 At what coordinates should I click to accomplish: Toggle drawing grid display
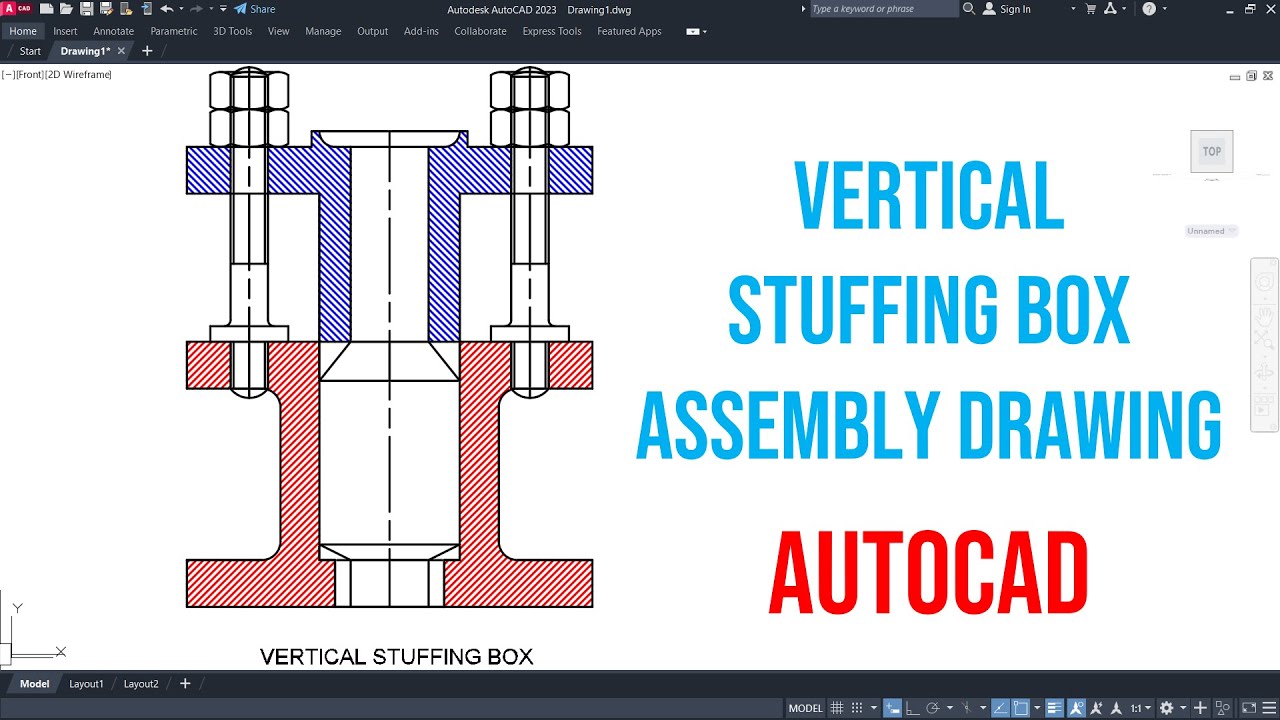(x=837, y=708)
